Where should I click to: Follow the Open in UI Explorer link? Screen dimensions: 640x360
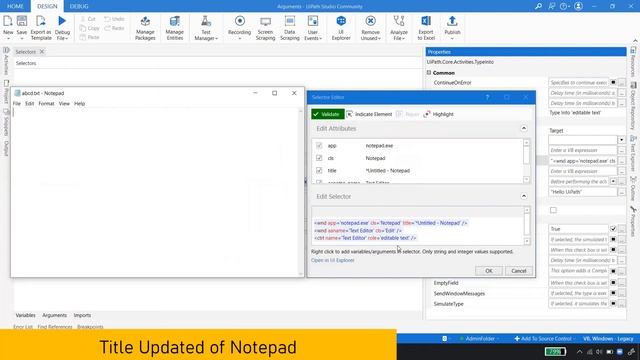point(333,260)
